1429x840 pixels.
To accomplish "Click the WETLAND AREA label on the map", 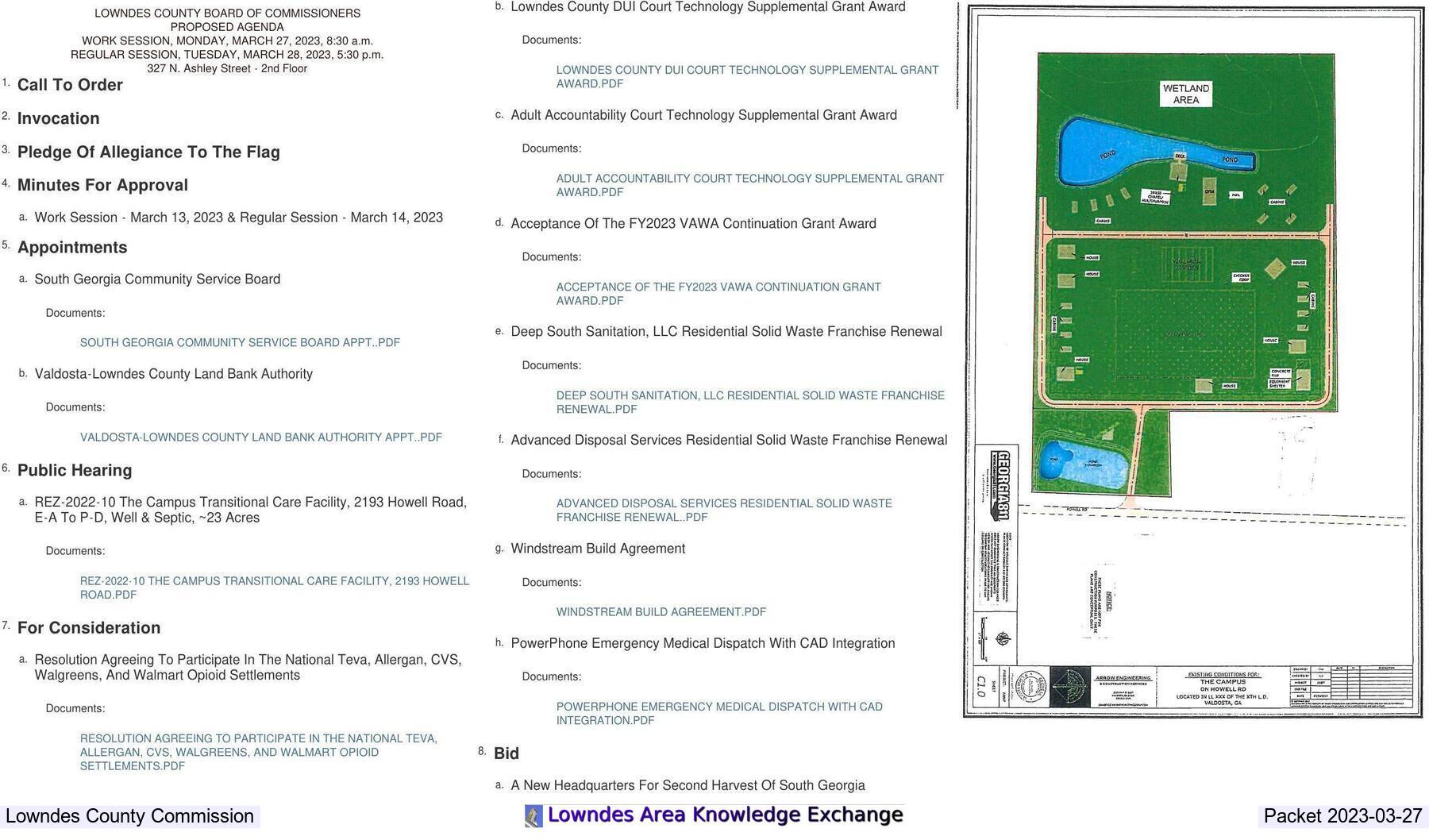I will click(x=1186, y=94).
